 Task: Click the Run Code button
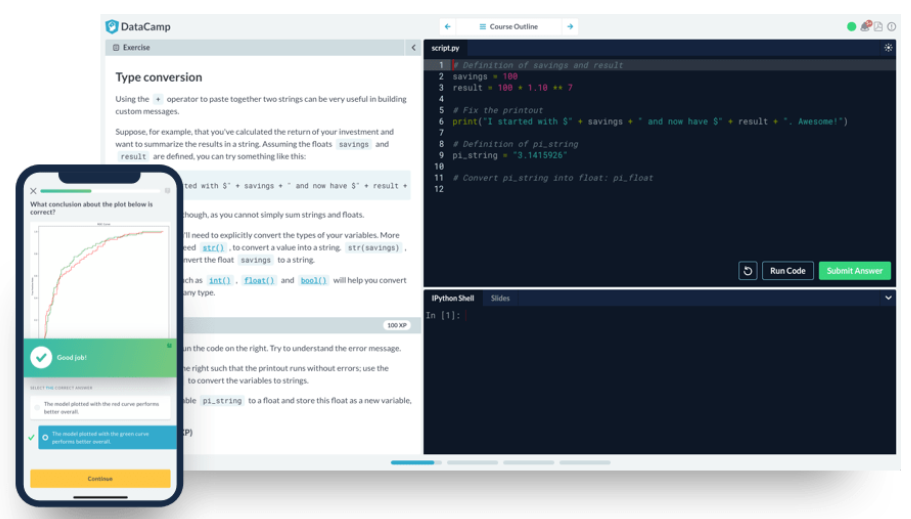pyautogui.click(x=788, y=271)
